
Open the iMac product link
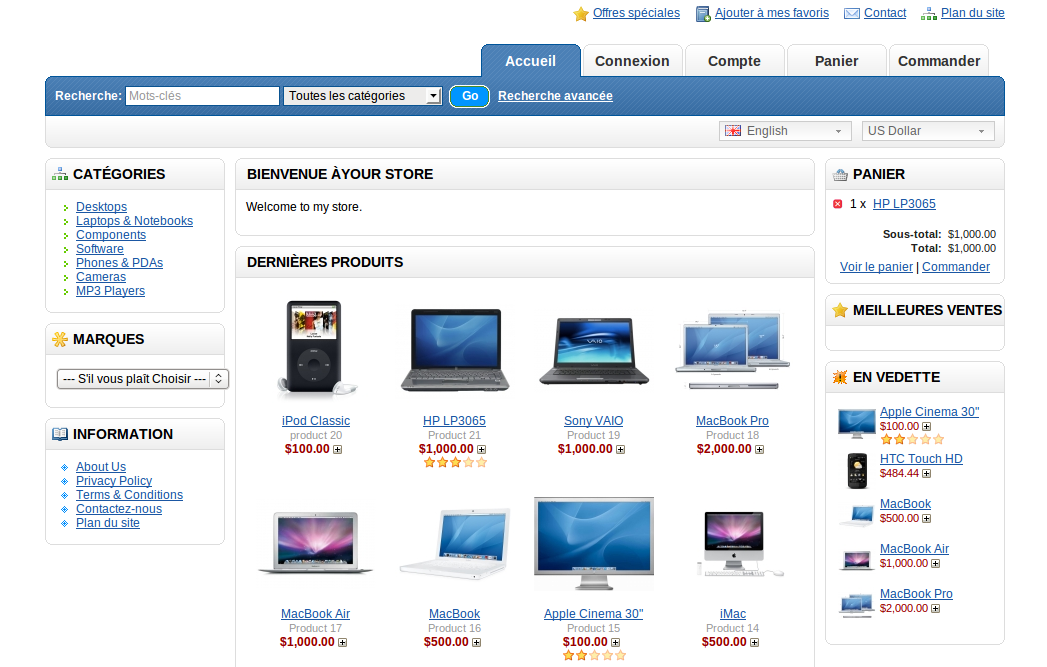pyautogui.click(x=732, y=614)
